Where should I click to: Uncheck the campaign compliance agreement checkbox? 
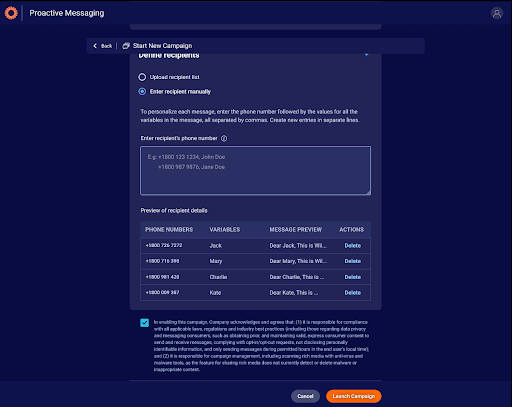[144, 323]
